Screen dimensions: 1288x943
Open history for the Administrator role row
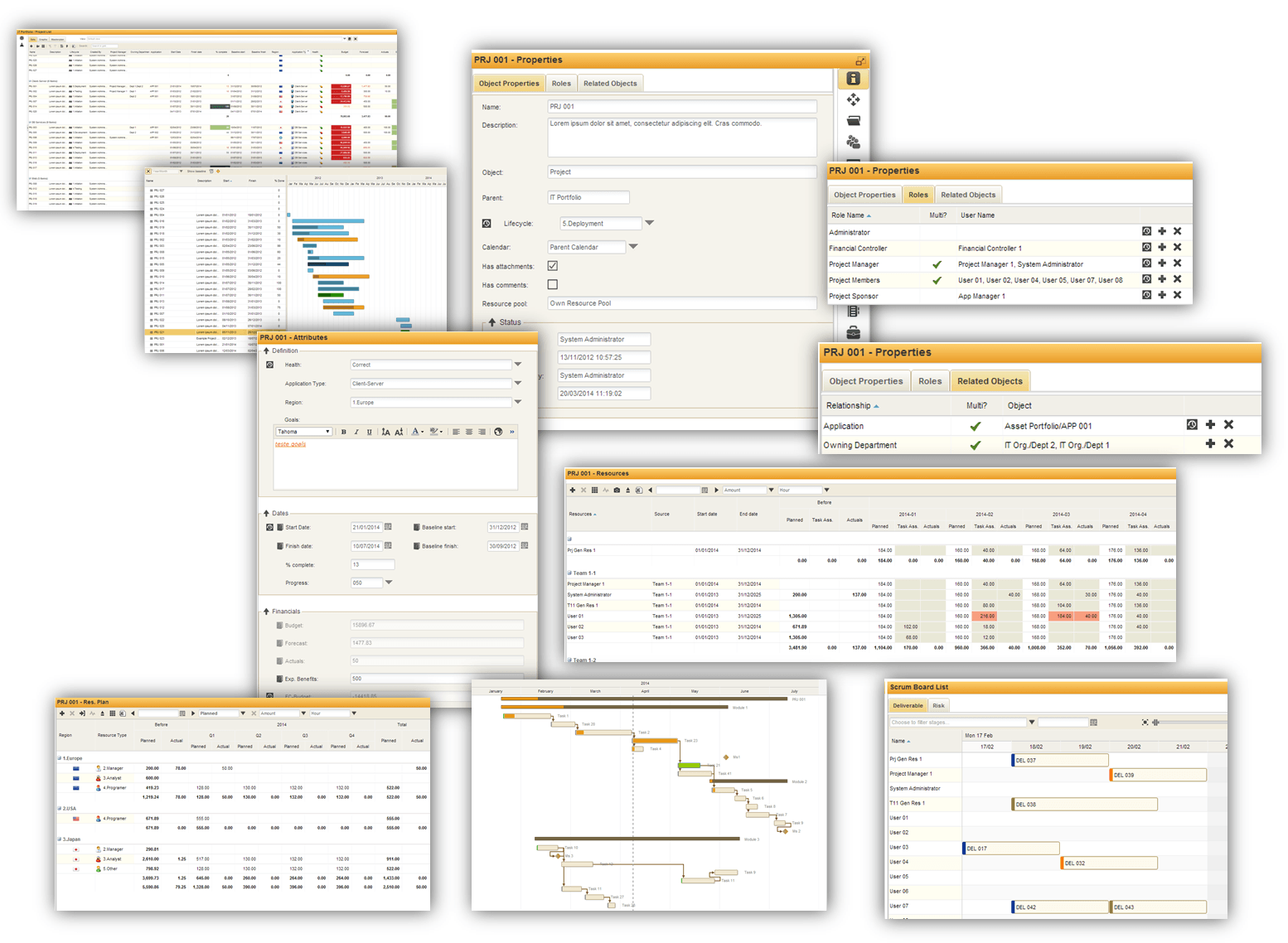1146,231
